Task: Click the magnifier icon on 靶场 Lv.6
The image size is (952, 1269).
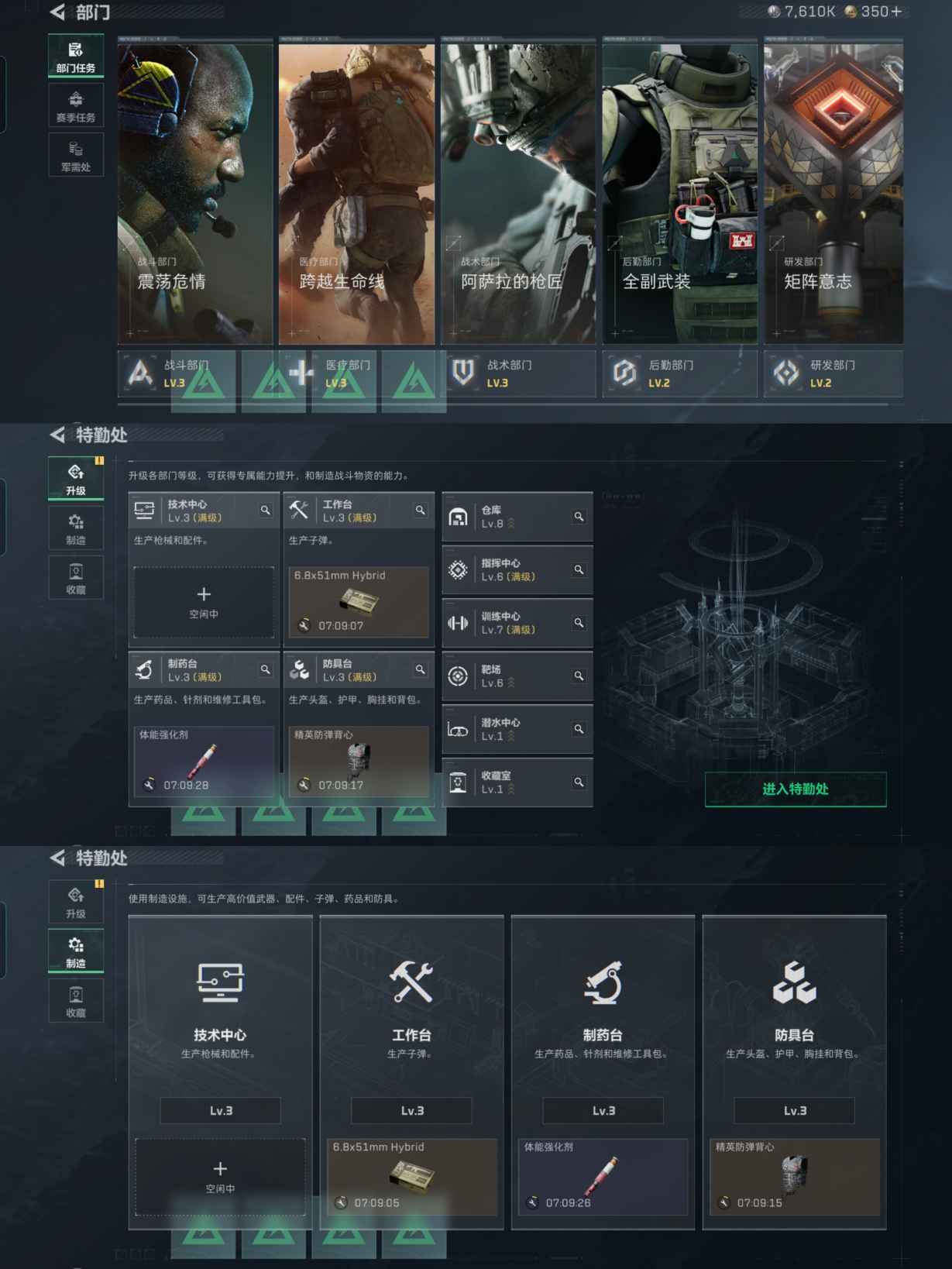Action: 579,676
